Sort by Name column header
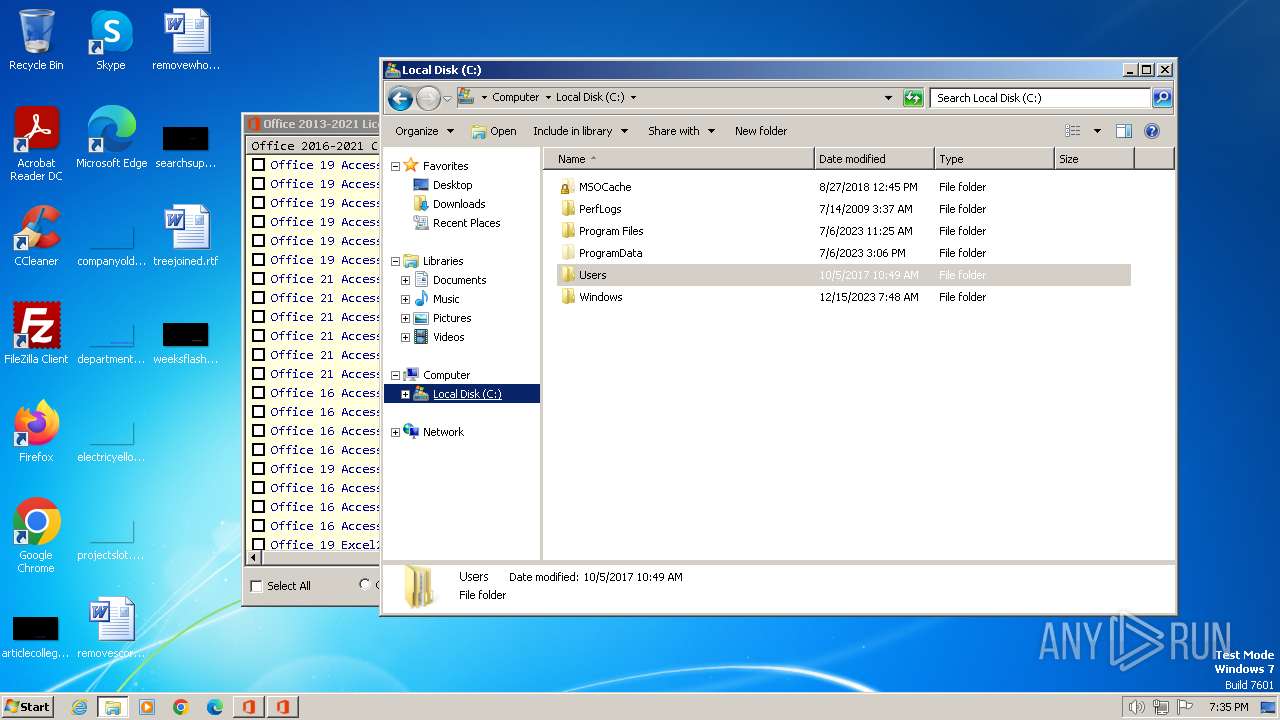Image resolution: width=1280 pixels, height=720 pixels. coord(679,159)
